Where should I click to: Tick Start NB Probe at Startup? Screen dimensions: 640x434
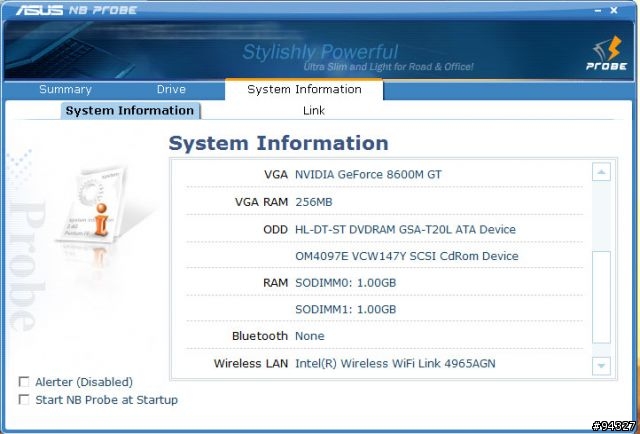[x=24, y=399]
